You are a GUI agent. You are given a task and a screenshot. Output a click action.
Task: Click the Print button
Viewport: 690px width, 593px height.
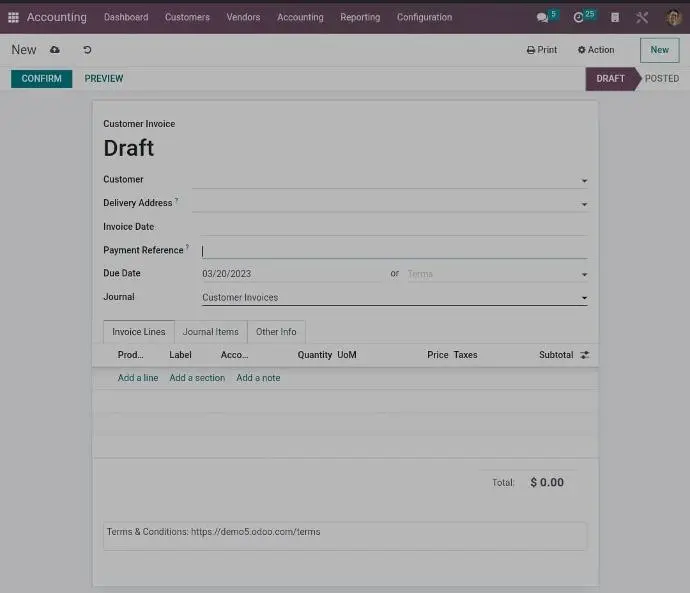pos(542,50)
